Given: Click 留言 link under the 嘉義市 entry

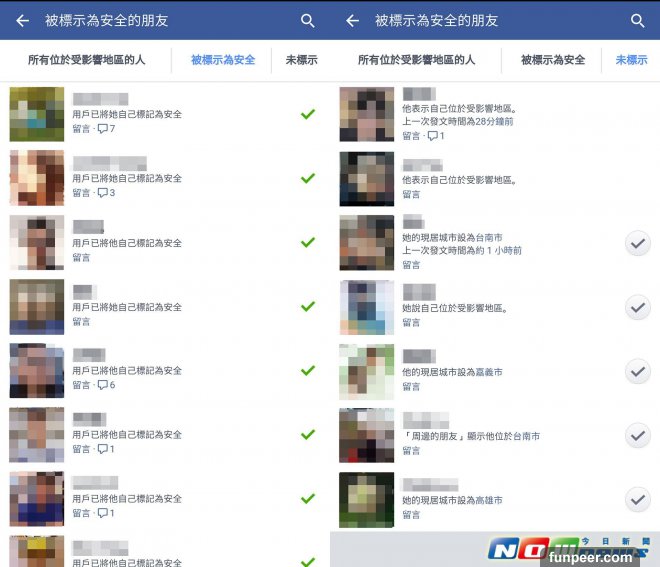Looking at the screenshot, I should click(x=411, y=386).
